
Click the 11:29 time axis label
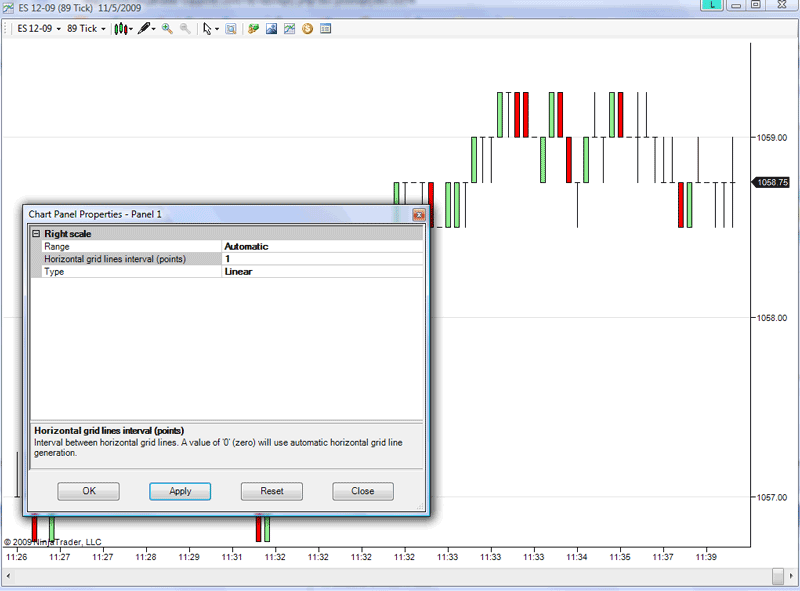(x=189, y=557)
